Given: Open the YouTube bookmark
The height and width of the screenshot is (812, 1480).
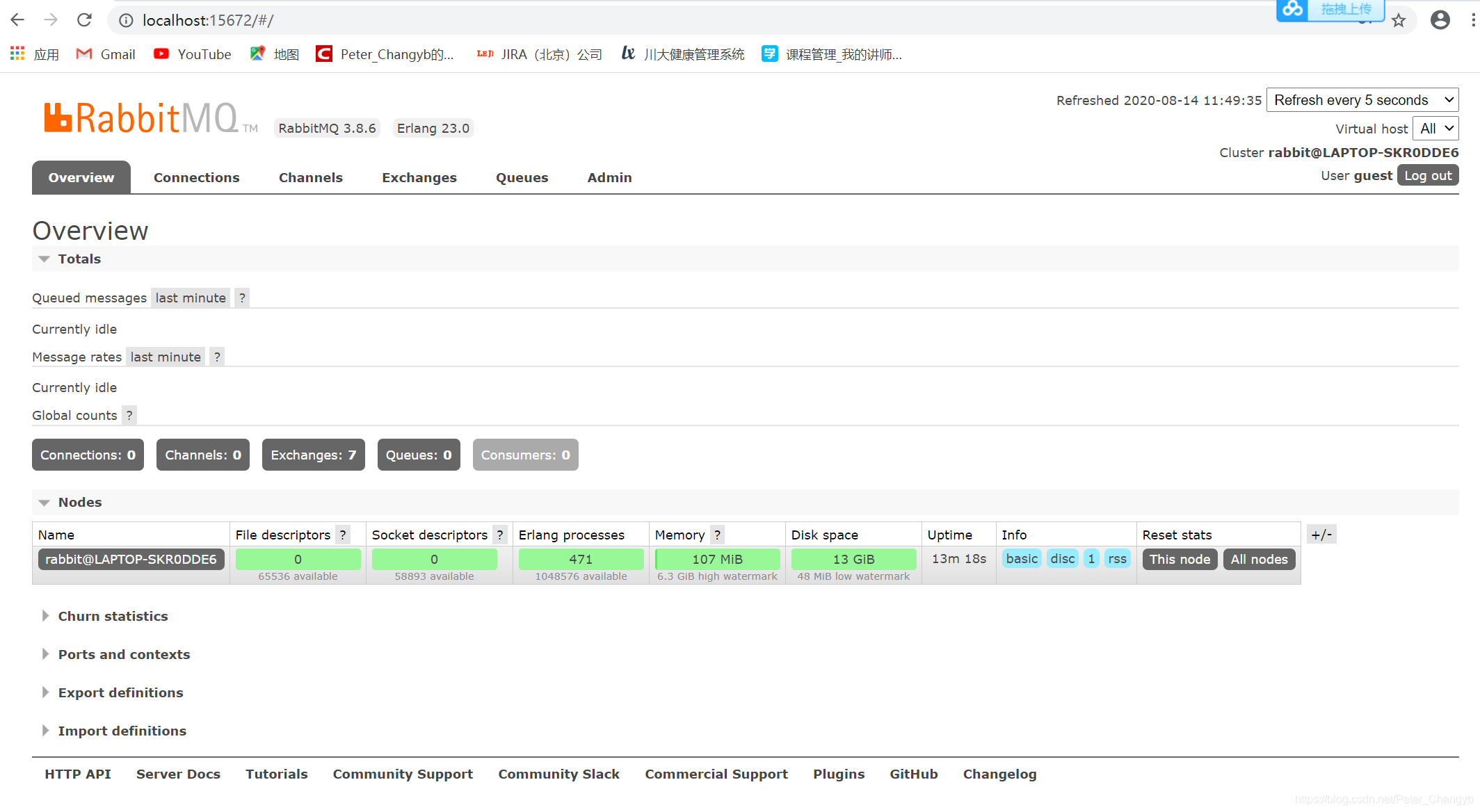Looking at the screenshot, I should [x=193, y=54].
